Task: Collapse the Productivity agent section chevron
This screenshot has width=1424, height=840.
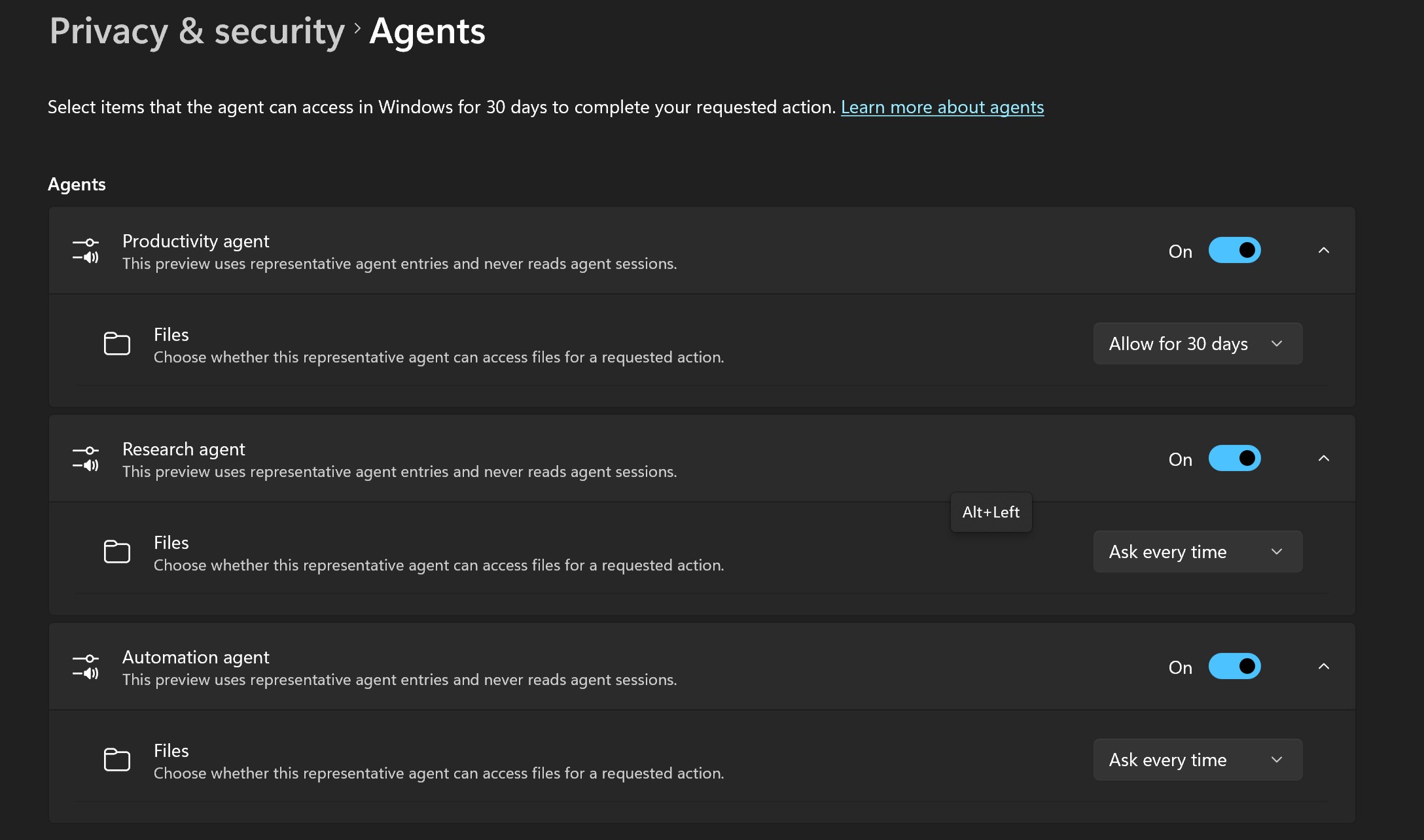Action: pos(1324,251)
